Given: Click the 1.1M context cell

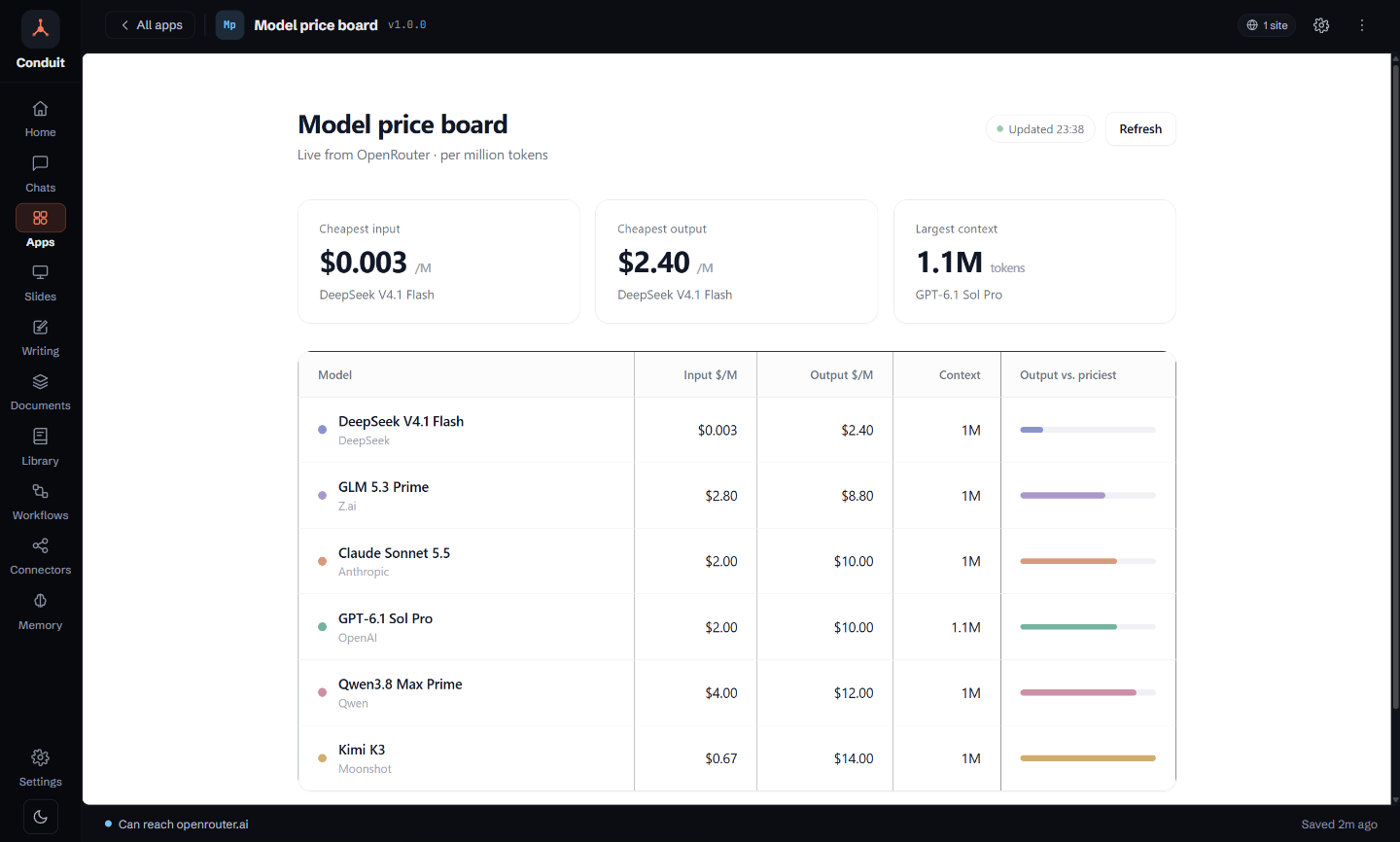Looking at the screenshot, I should pos(965,627).
